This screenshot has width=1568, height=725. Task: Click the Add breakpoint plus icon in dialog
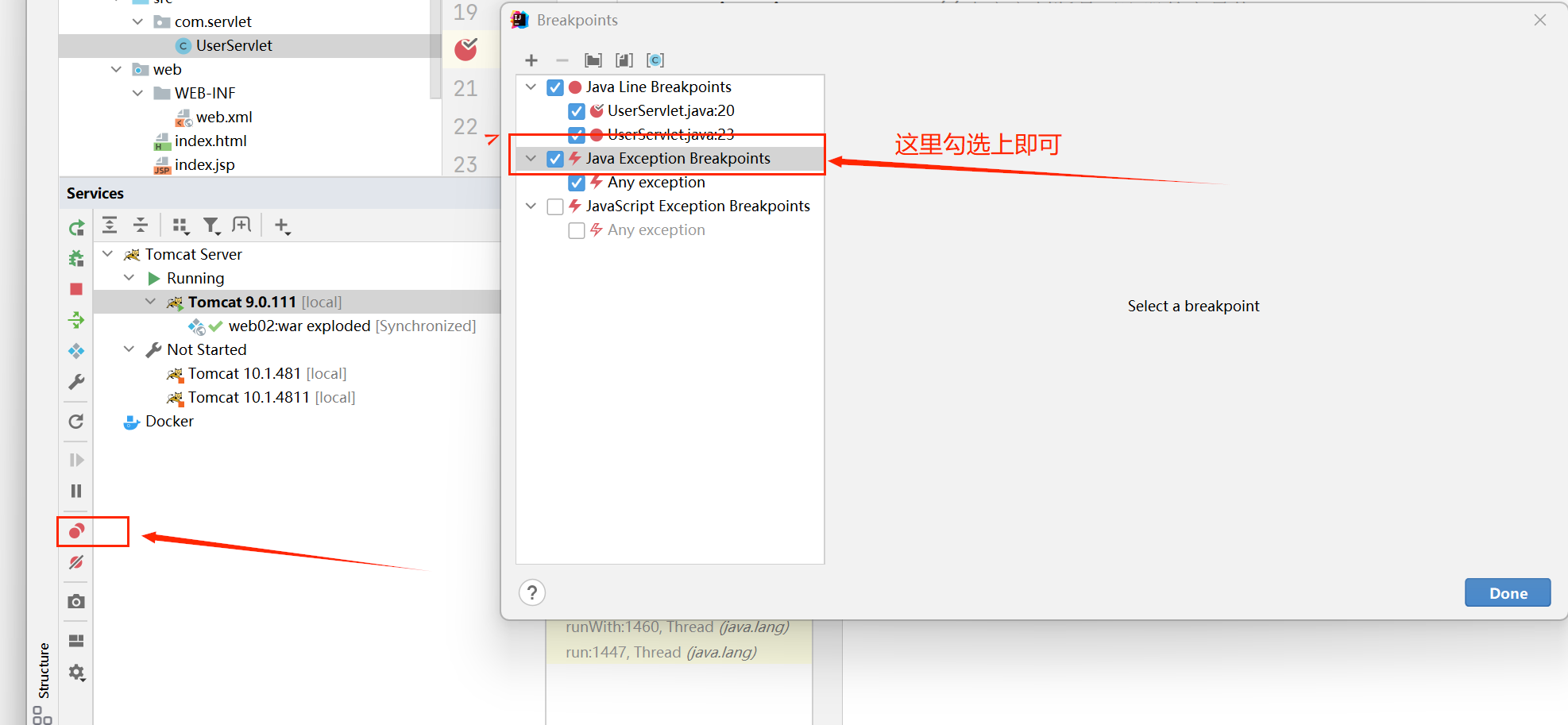531,60
